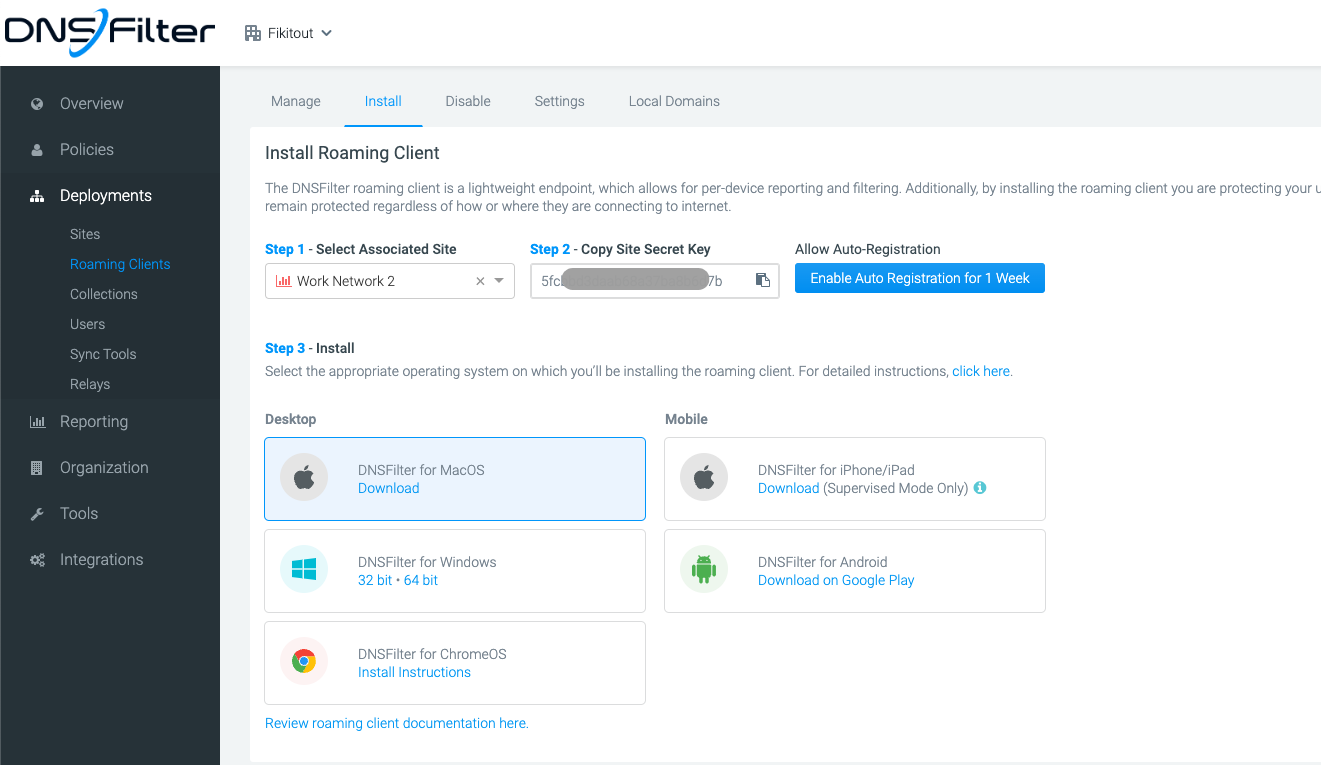Copy the site secret key clipboard icon
The image size is (1321, 765).
click(x=763, y=280)
